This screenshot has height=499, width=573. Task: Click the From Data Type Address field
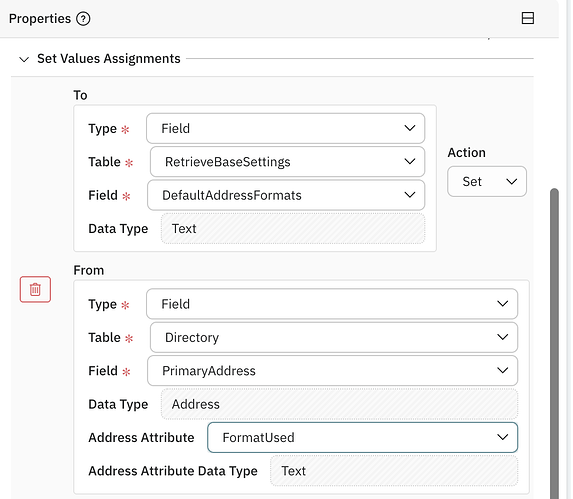(339, 404)
